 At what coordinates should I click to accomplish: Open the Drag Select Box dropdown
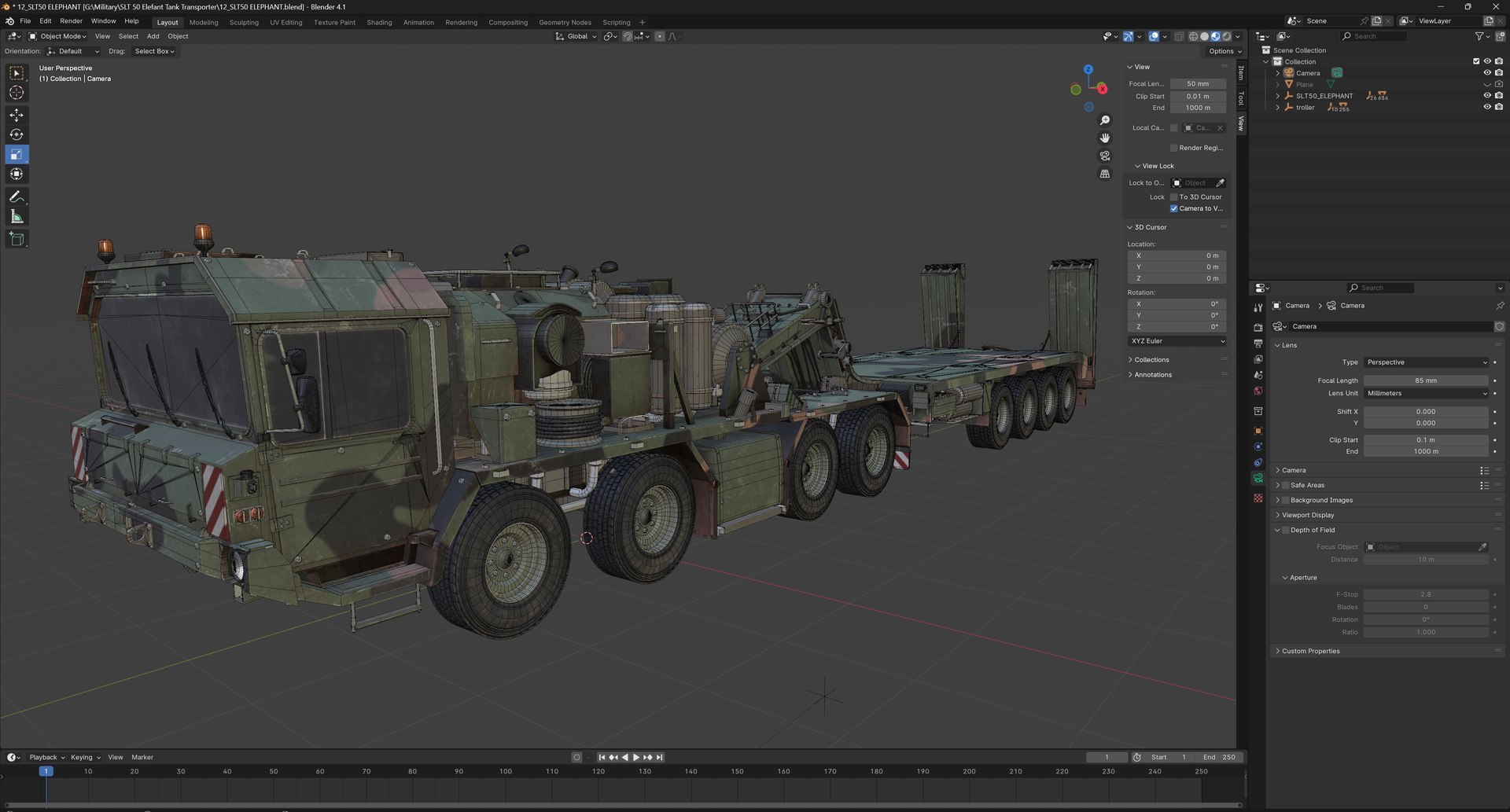coord(154,51)
